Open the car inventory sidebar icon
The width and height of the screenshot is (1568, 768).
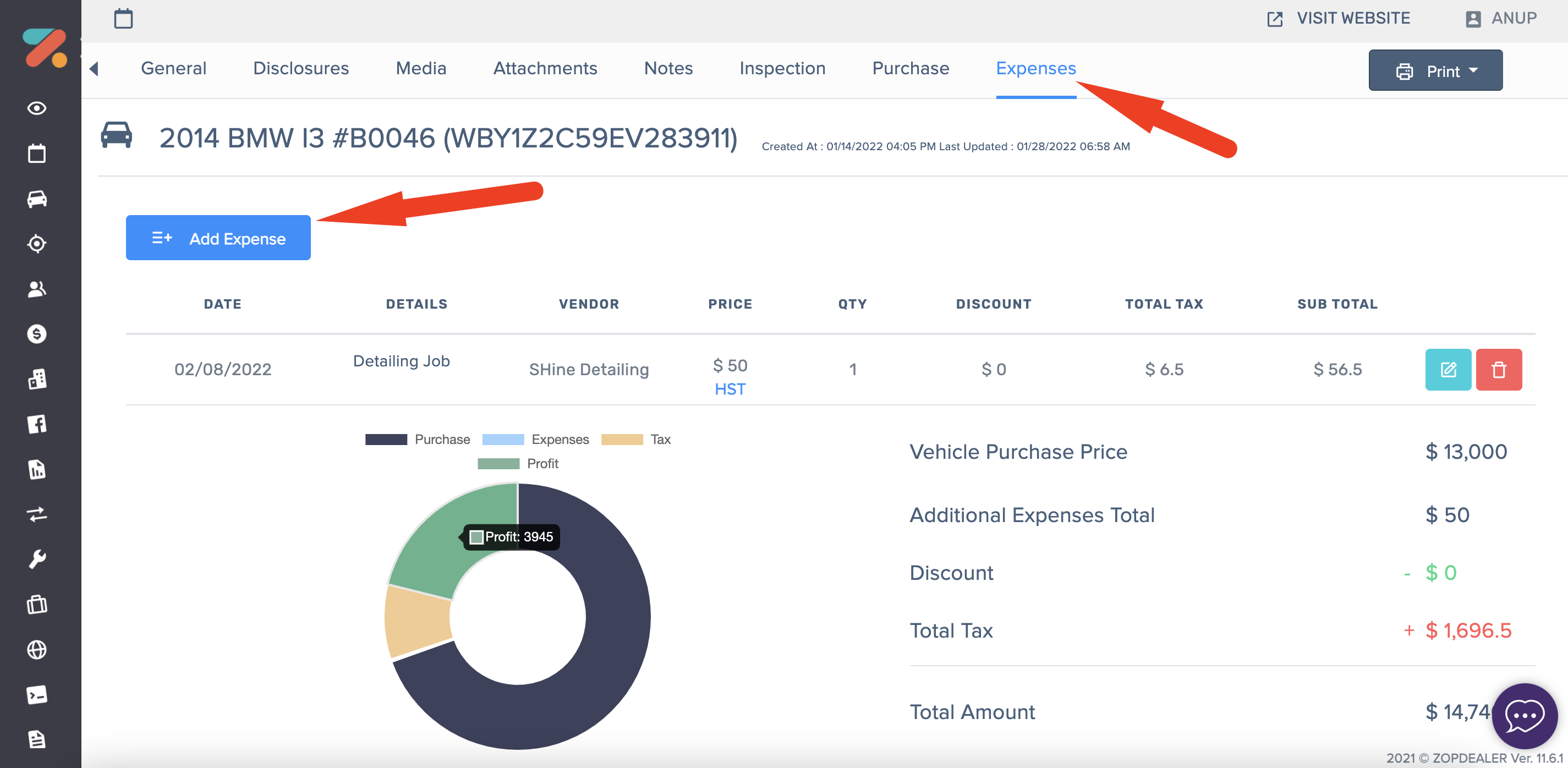[x=36, y=199]
